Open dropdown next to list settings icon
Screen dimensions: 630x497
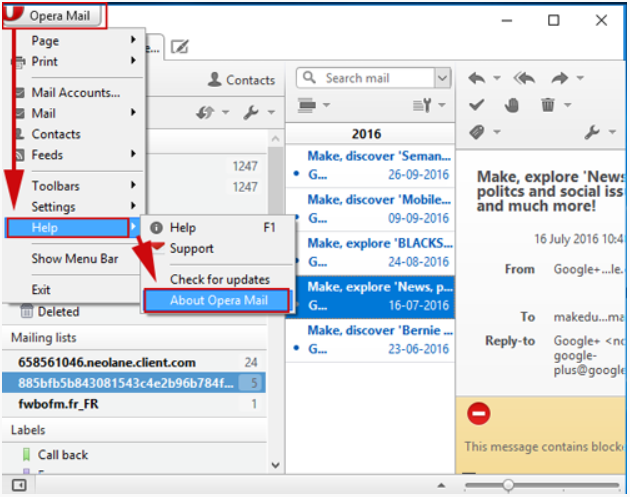coord(442,105)
